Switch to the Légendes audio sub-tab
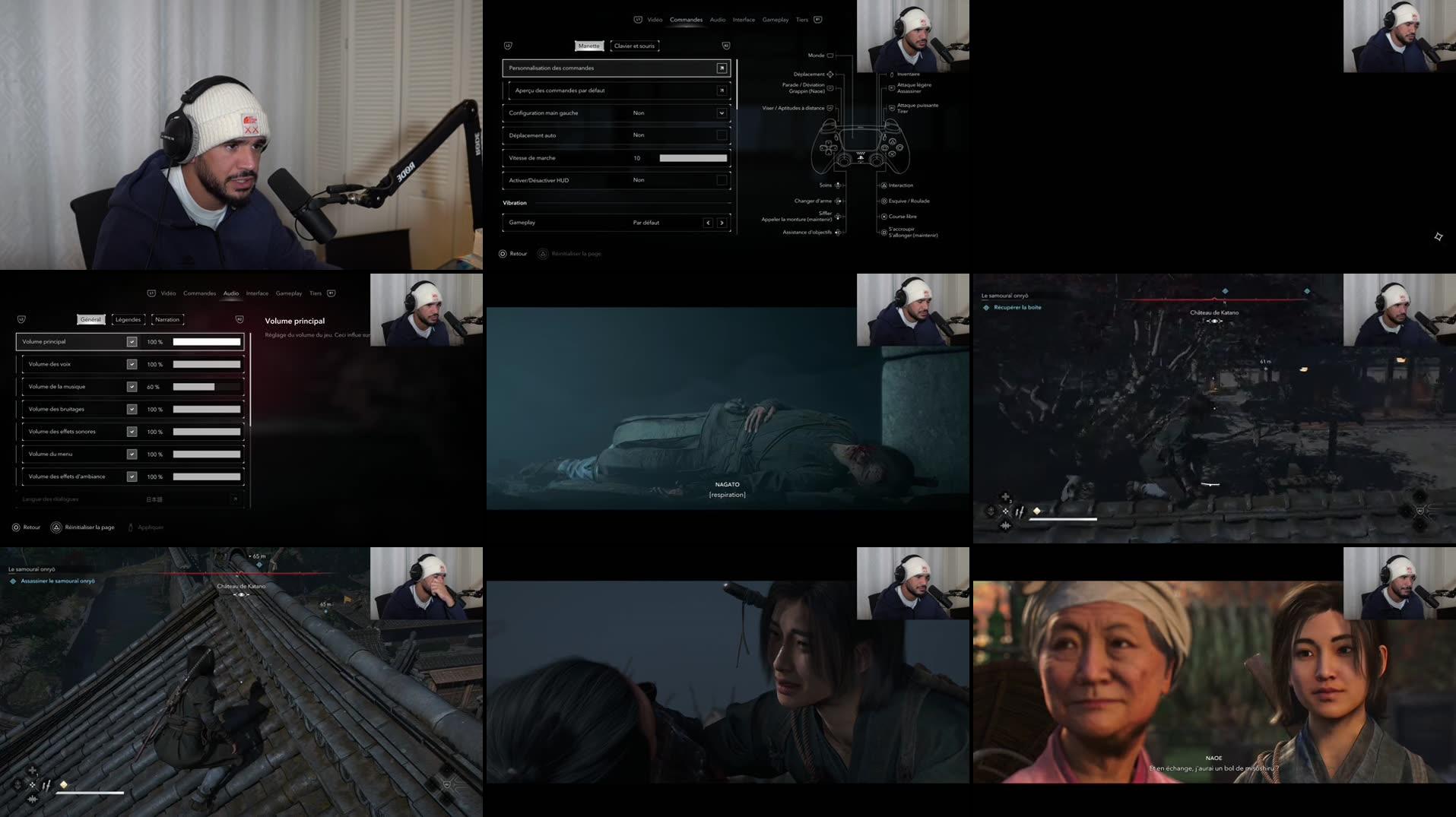 tap(128, 319)
